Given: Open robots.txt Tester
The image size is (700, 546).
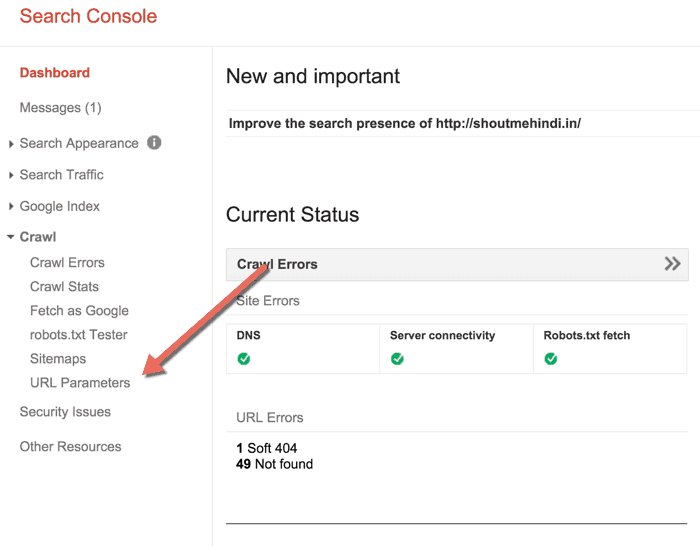Looking at the screenshot, I should (x=79, y=335).
